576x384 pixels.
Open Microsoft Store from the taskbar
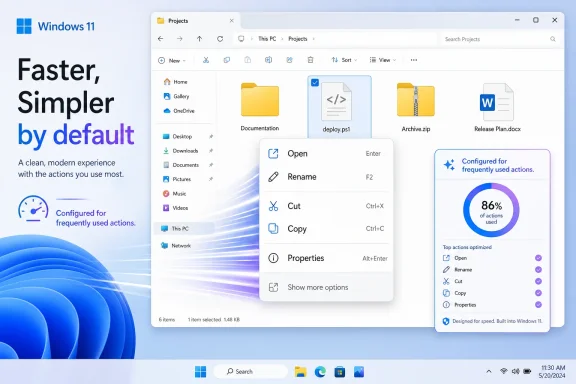point(340,372)
